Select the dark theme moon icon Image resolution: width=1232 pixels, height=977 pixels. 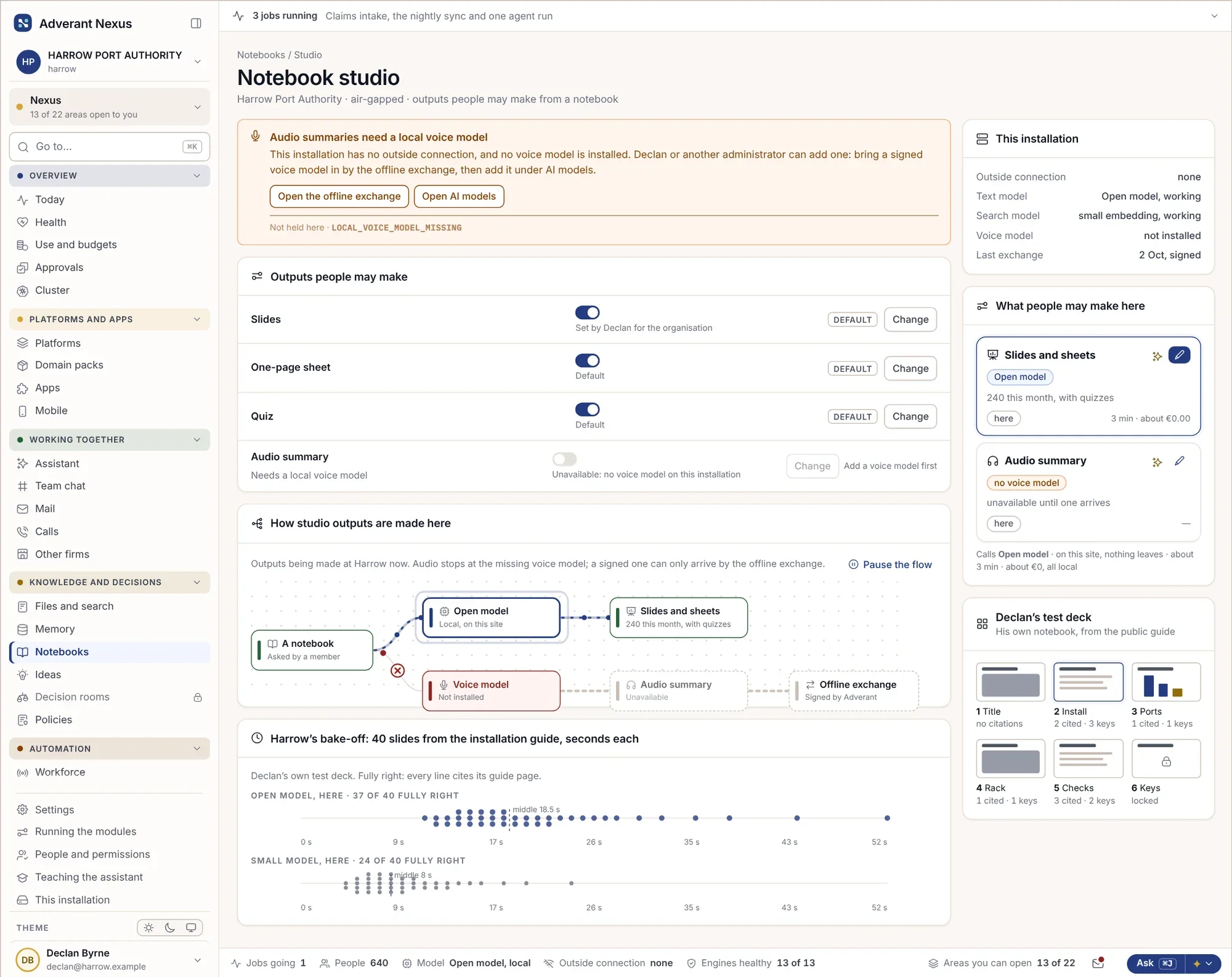(170, 928)
